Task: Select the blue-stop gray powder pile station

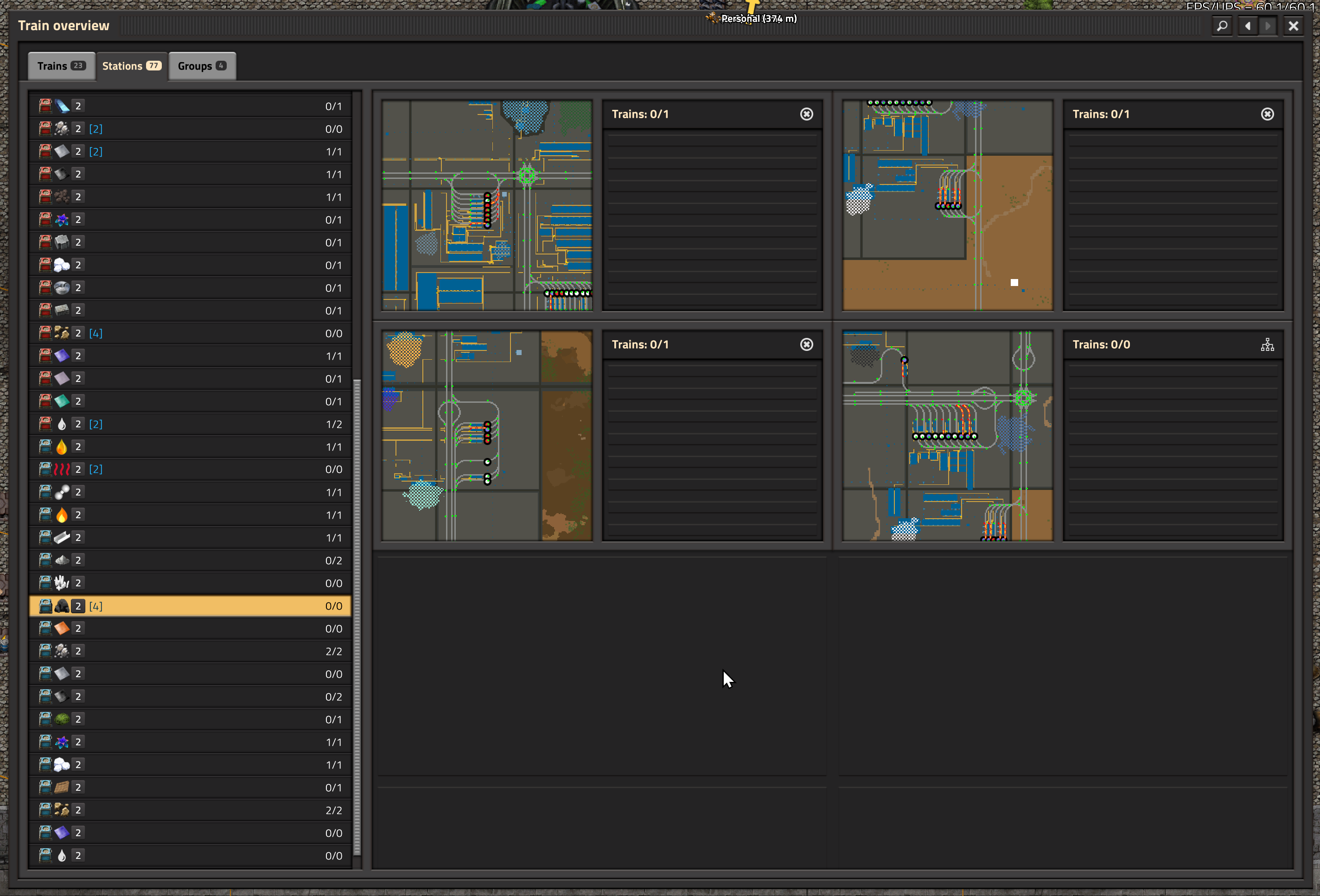Action: [x=190, y=560]
